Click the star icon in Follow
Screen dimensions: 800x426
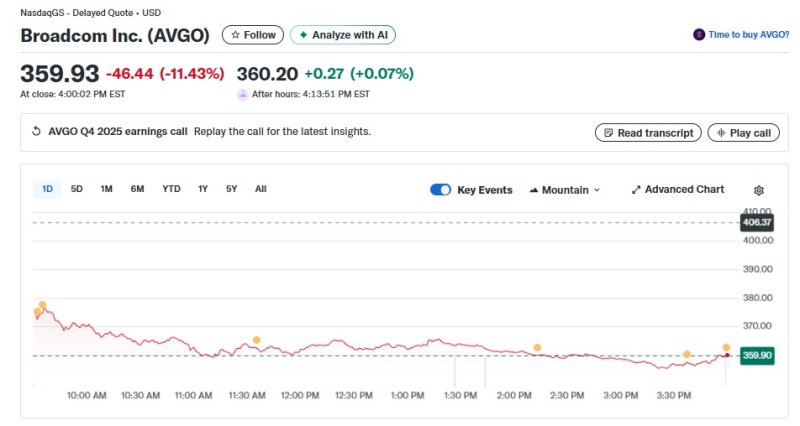[235, 35]
